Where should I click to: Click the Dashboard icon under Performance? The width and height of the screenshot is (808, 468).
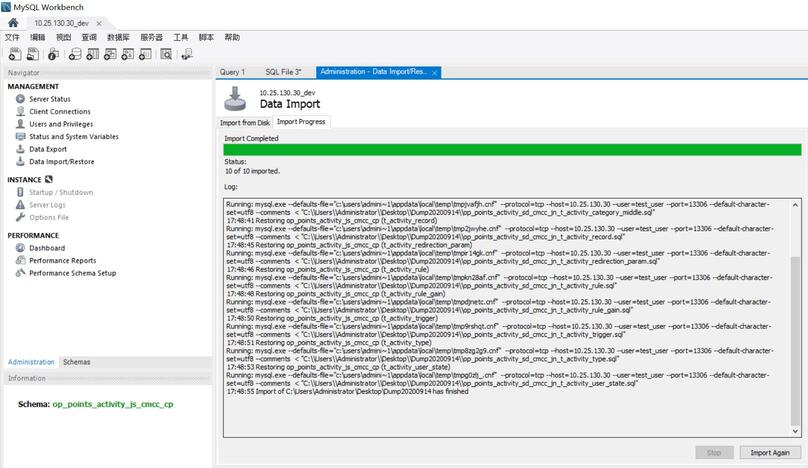coord(20,248)
